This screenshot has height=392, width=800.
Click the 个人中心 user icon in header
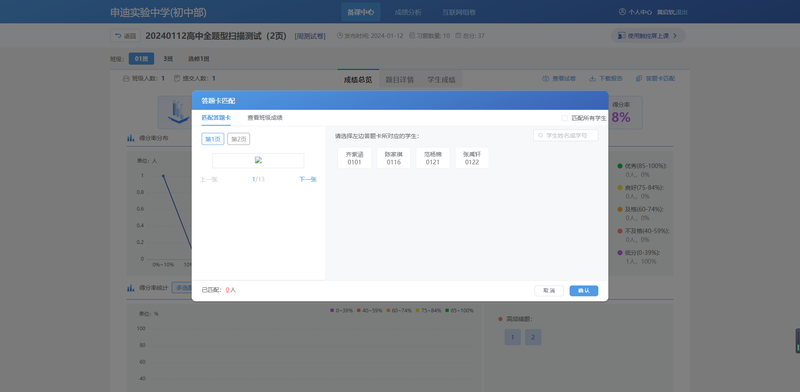pos(622,12)
